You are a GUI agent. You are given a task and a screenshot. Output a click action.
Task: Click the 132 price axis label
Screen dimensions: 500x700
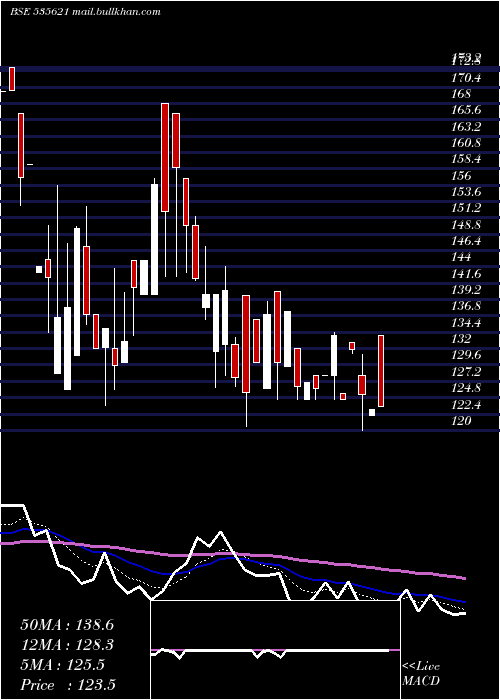pos(461,339)
